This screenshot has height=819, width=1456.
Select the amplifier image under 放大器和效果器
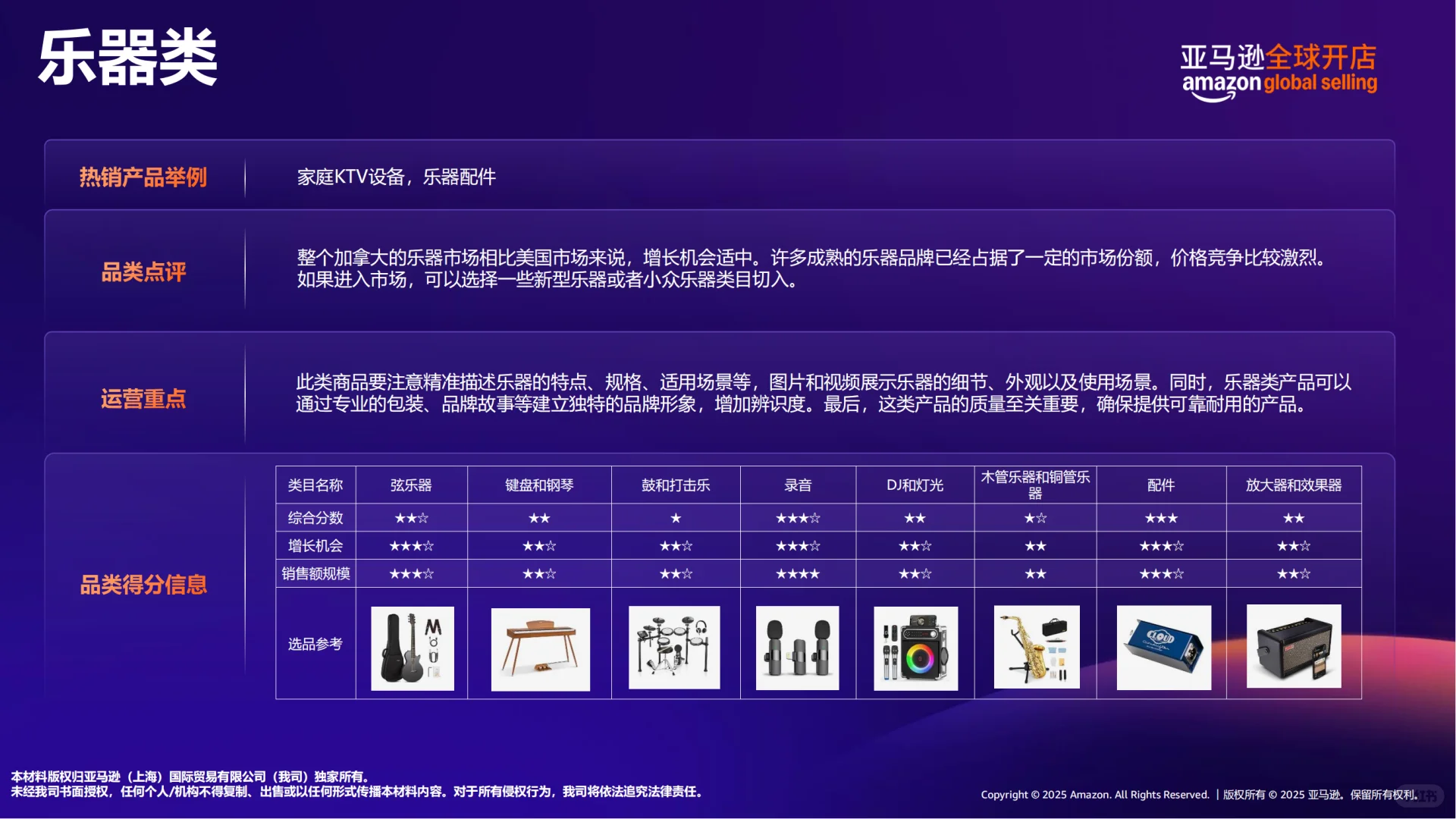(1292, 648)
